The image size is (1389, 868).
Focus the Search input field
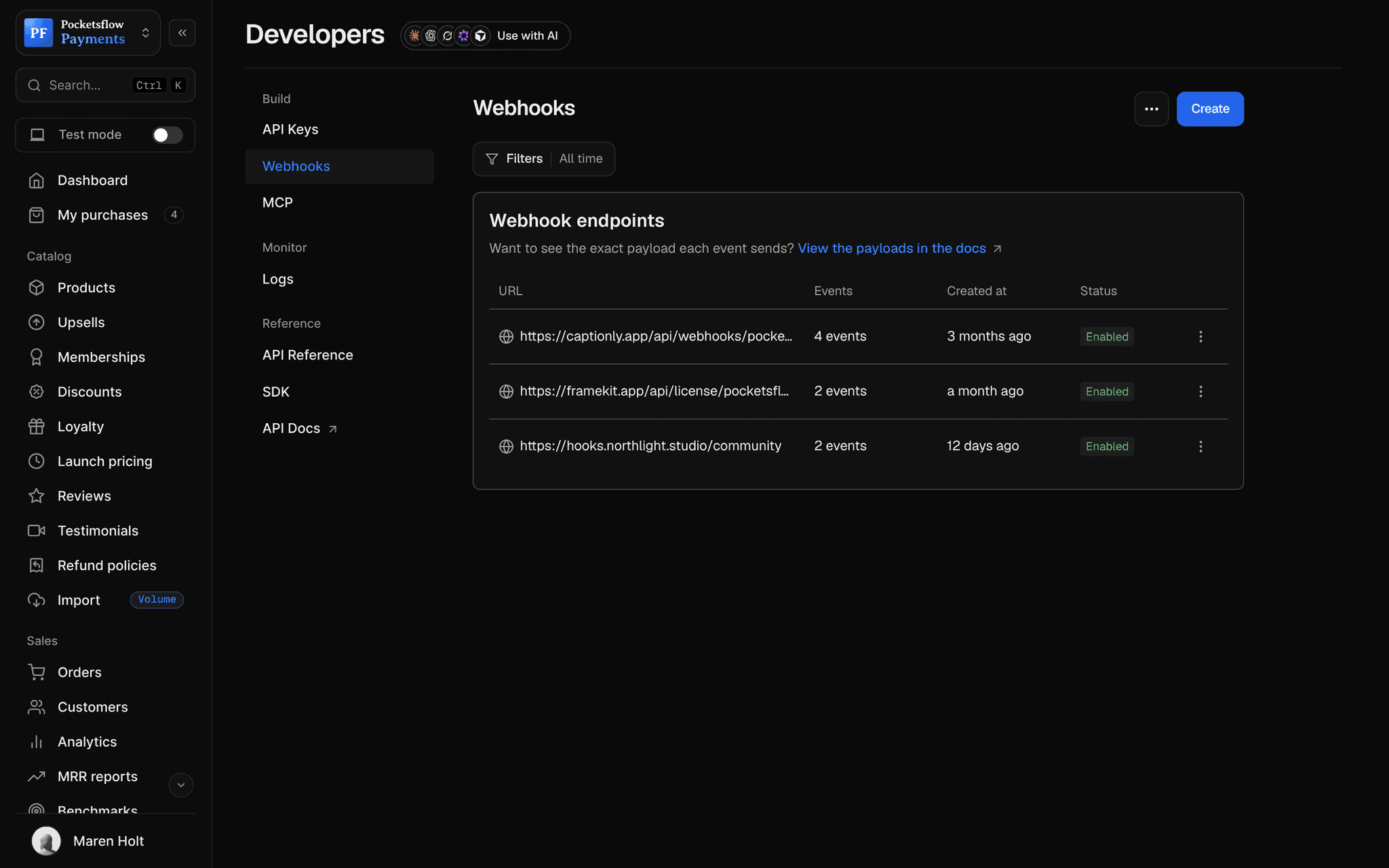click(x=106, y=85)
